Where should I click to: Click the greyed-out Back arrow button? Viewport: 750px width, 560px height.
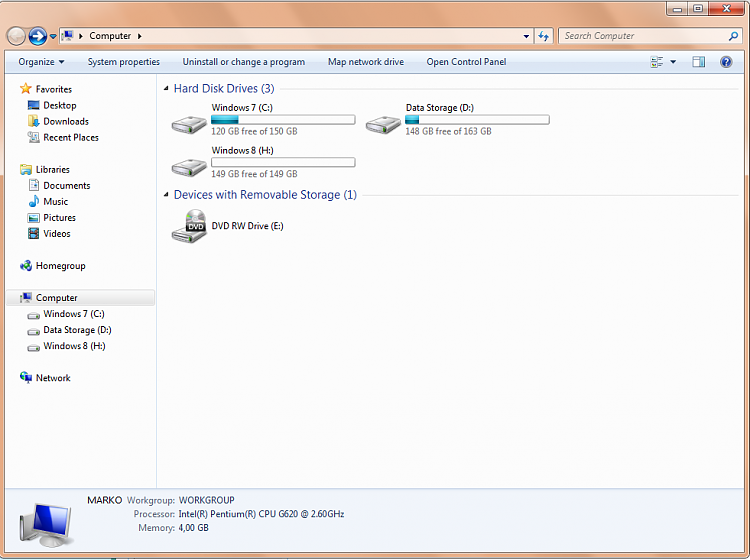pyautogui.click(x=16, y=36)
